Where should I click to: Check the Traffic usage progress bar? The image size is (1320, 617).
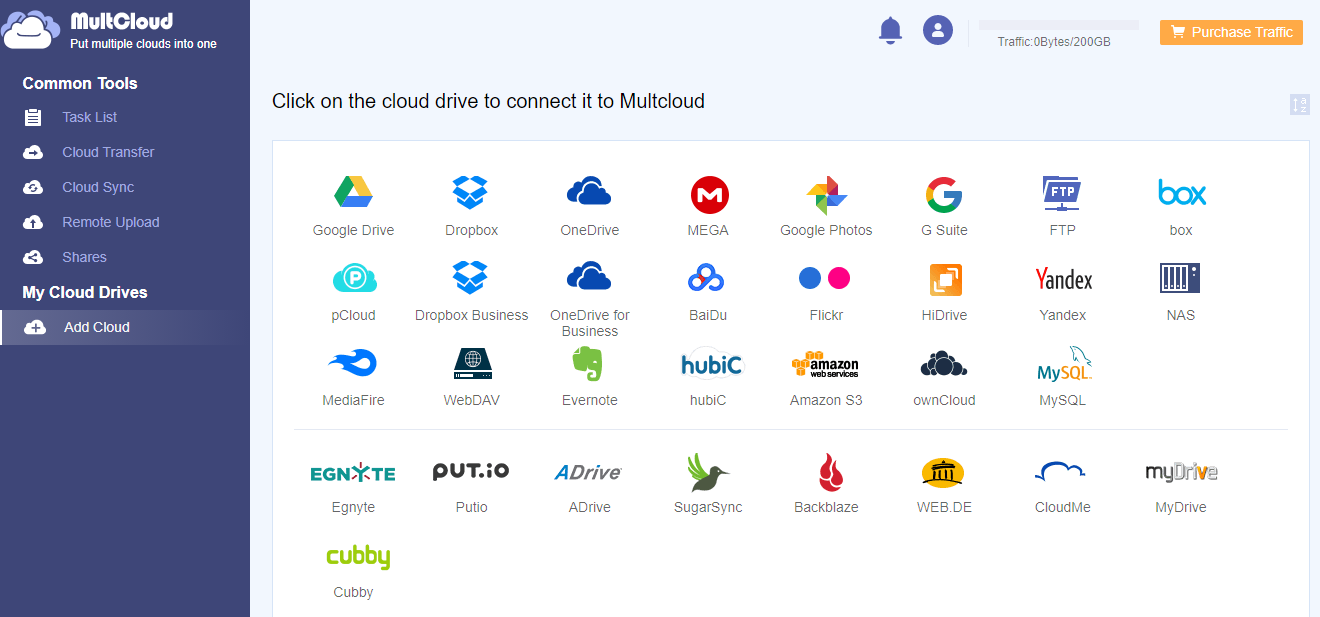[x=1057, y=22]
